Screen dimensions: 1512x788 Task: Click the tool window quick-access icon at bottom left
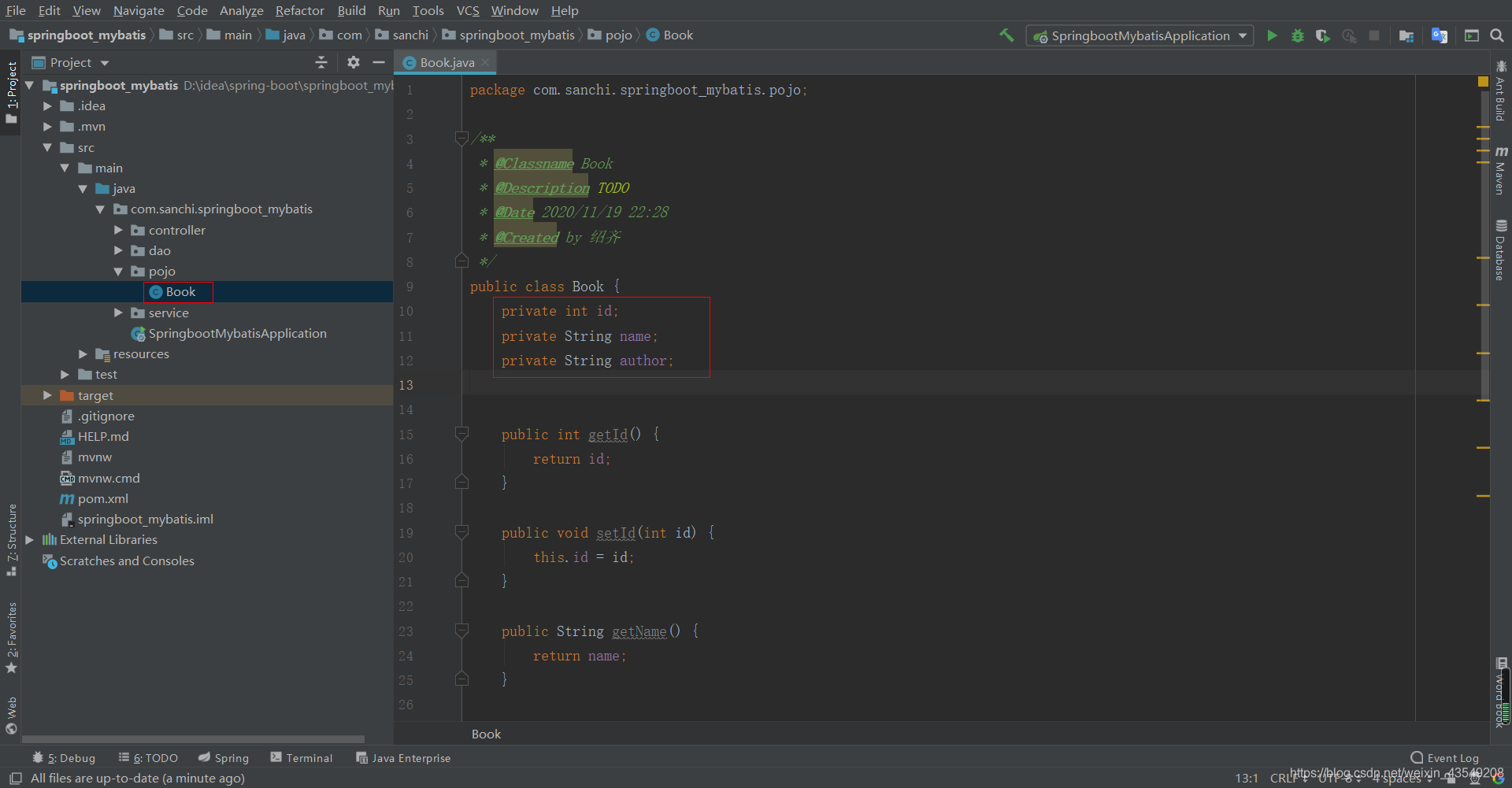point(16,778)
